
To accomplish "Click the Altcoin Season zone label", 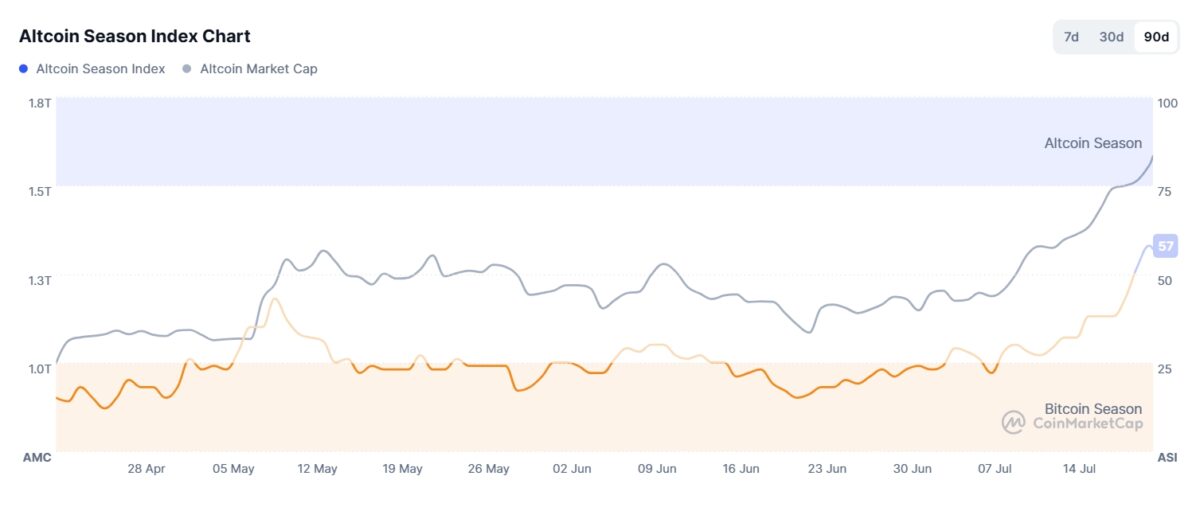I will point(1093,143).
